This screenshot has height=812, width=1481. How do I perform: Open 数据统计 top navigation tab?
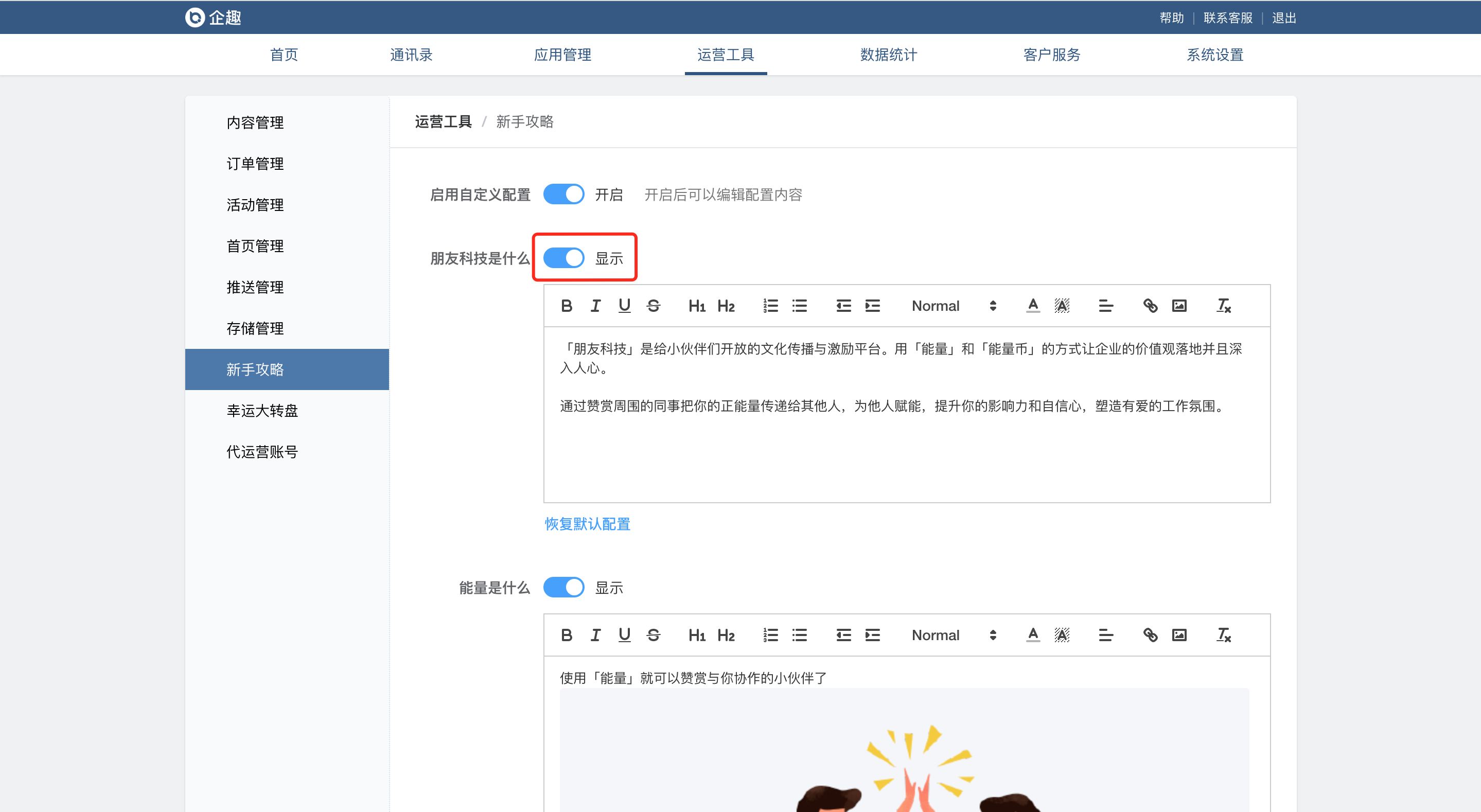[888, 55]
